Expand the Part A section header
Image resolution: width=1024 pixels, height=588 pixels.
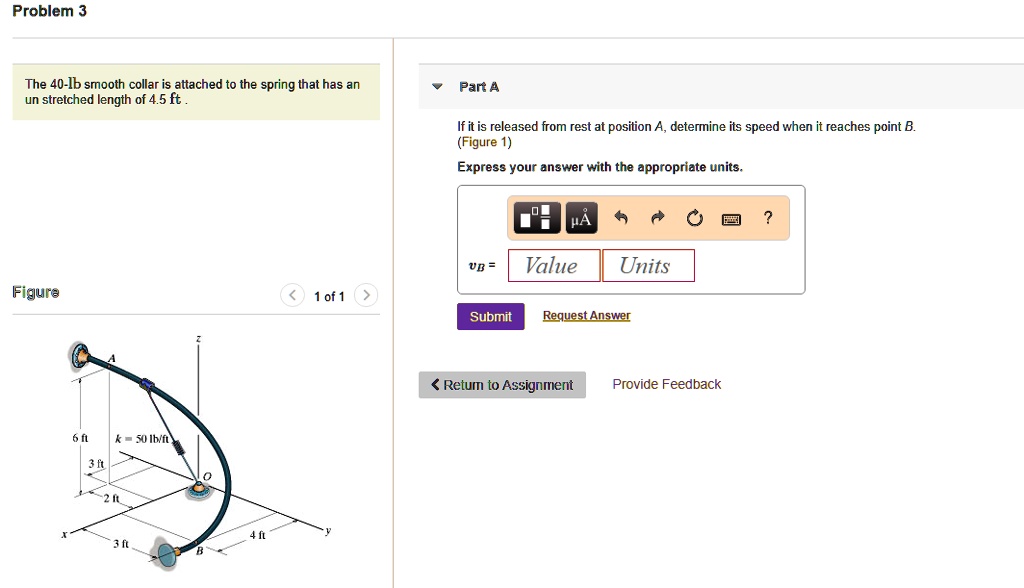click(480, 86)
